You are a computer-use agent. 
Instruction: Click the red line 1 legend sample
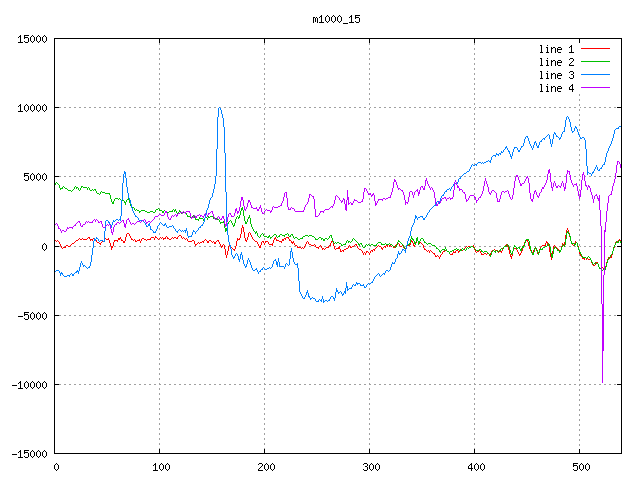pyautogui.click(x=596, y=49)
